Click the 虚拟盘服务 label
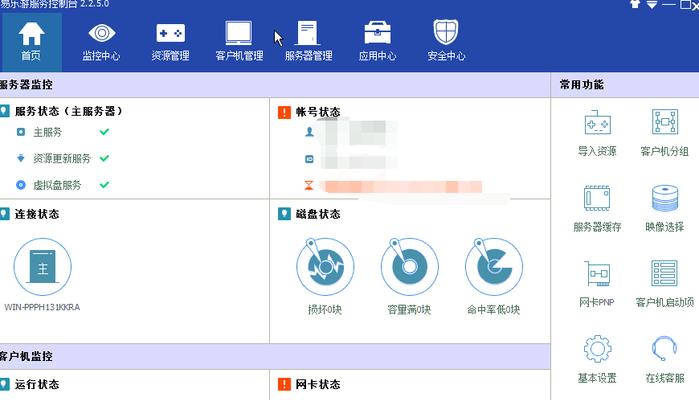The width and height of the screenshot is (699, 400). tap(58, 185)
